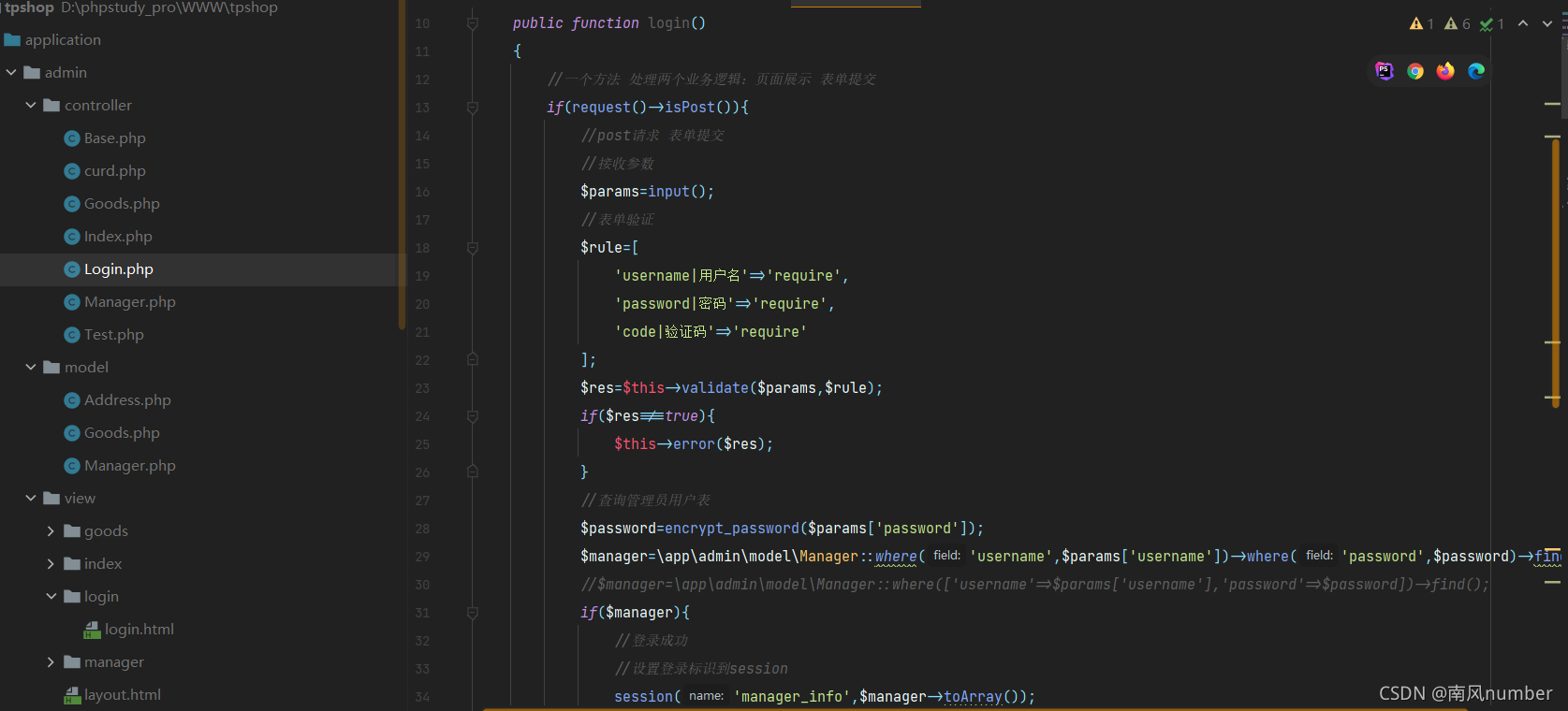
Task: Collapse the admin folder
Action: (11, 72)
